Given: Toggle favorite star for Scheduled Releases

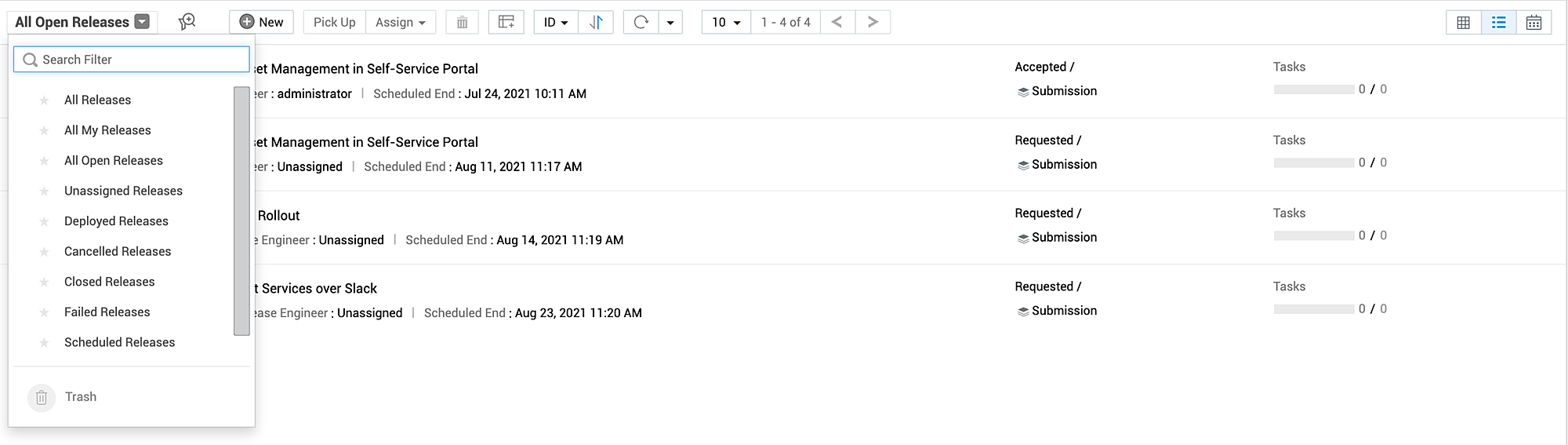Looking at the screenshot, I should tap(44, 342).
